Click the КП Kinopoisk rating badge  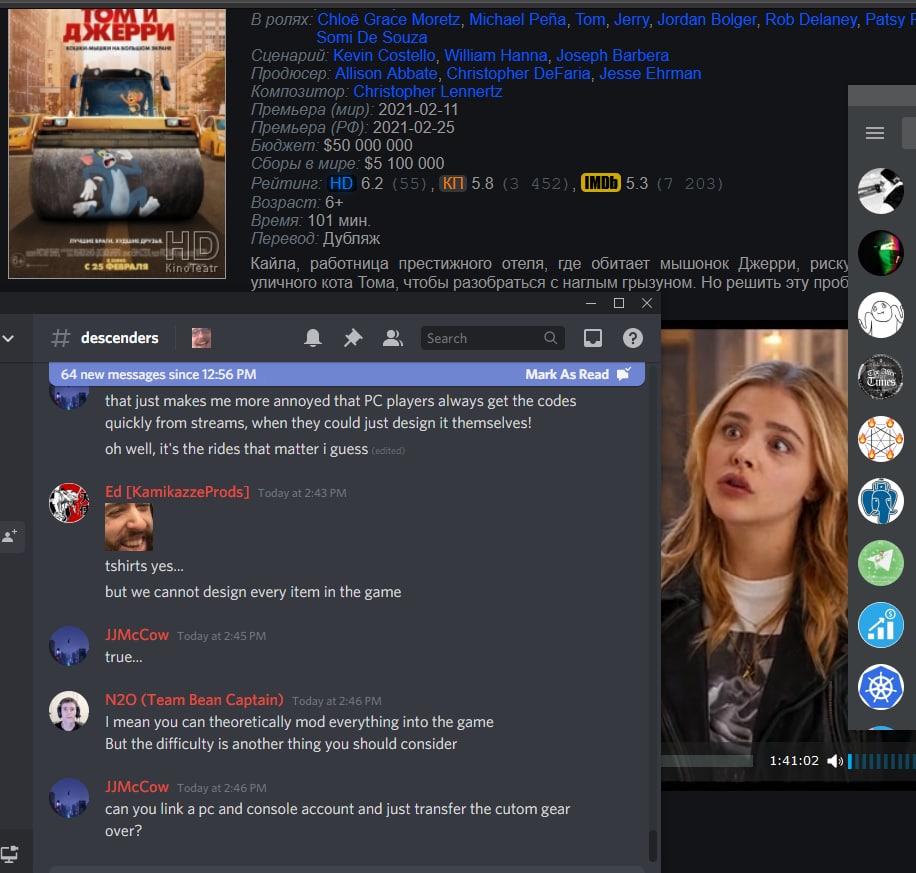click(x=453, y=183)
